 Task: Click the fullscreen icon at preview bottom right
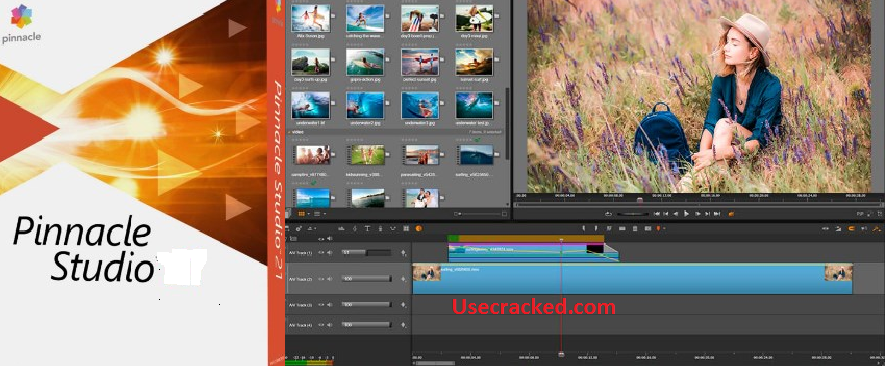click(x=879, y=214)
